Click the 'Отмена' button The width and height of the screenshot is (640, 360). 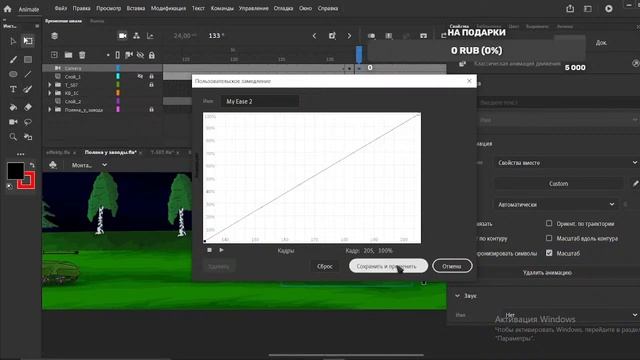pos(452,266)
